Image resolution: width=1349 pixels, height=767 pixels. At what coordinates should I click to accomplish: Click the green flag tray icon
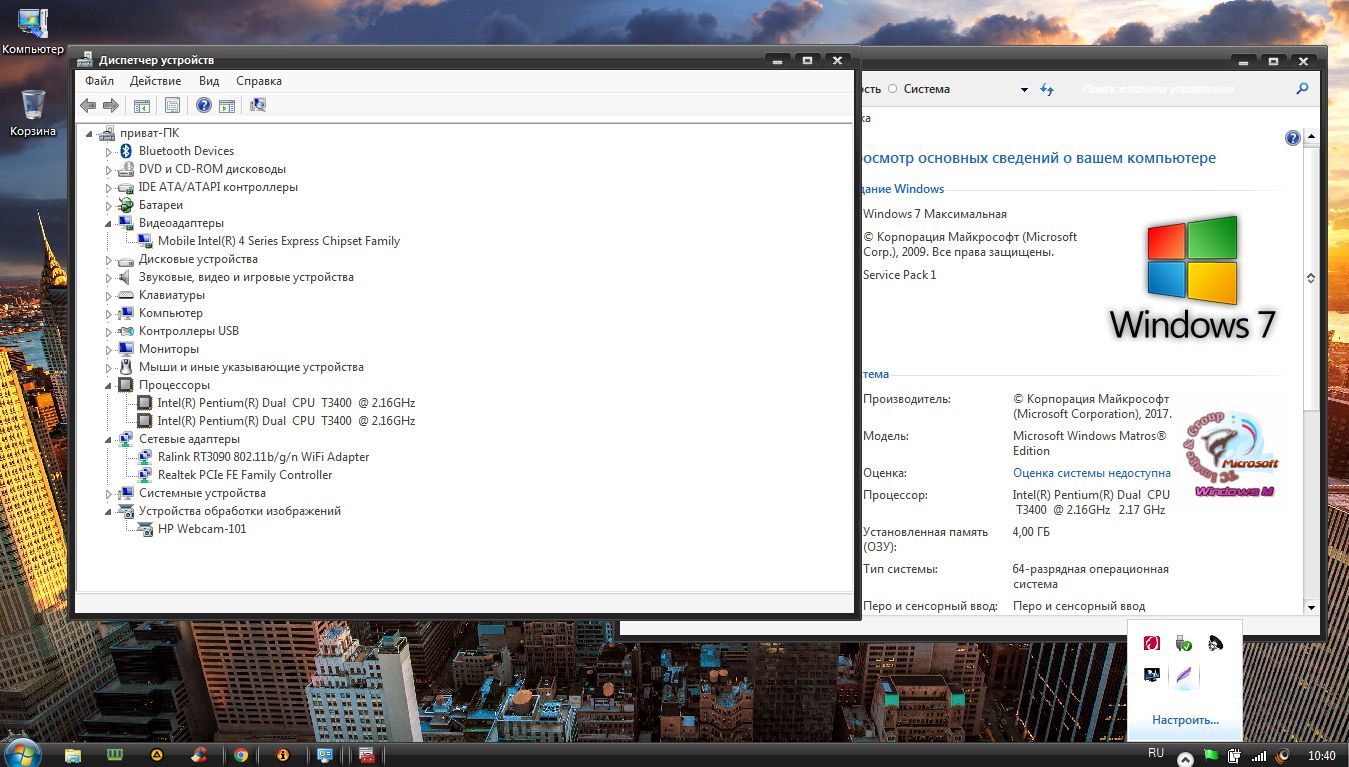tap(1212, 755)
